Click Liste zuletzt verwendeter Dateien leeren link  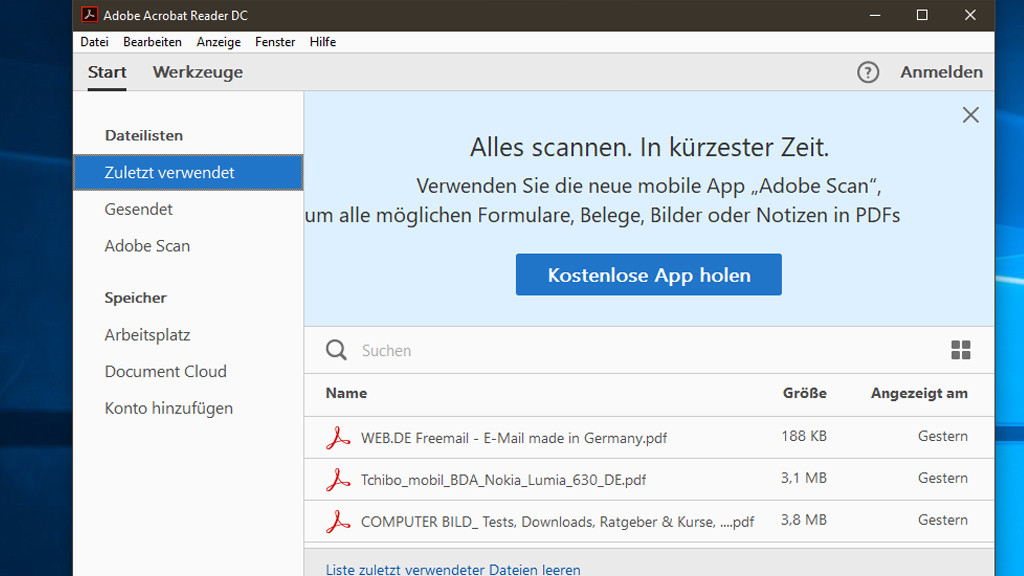453,569
